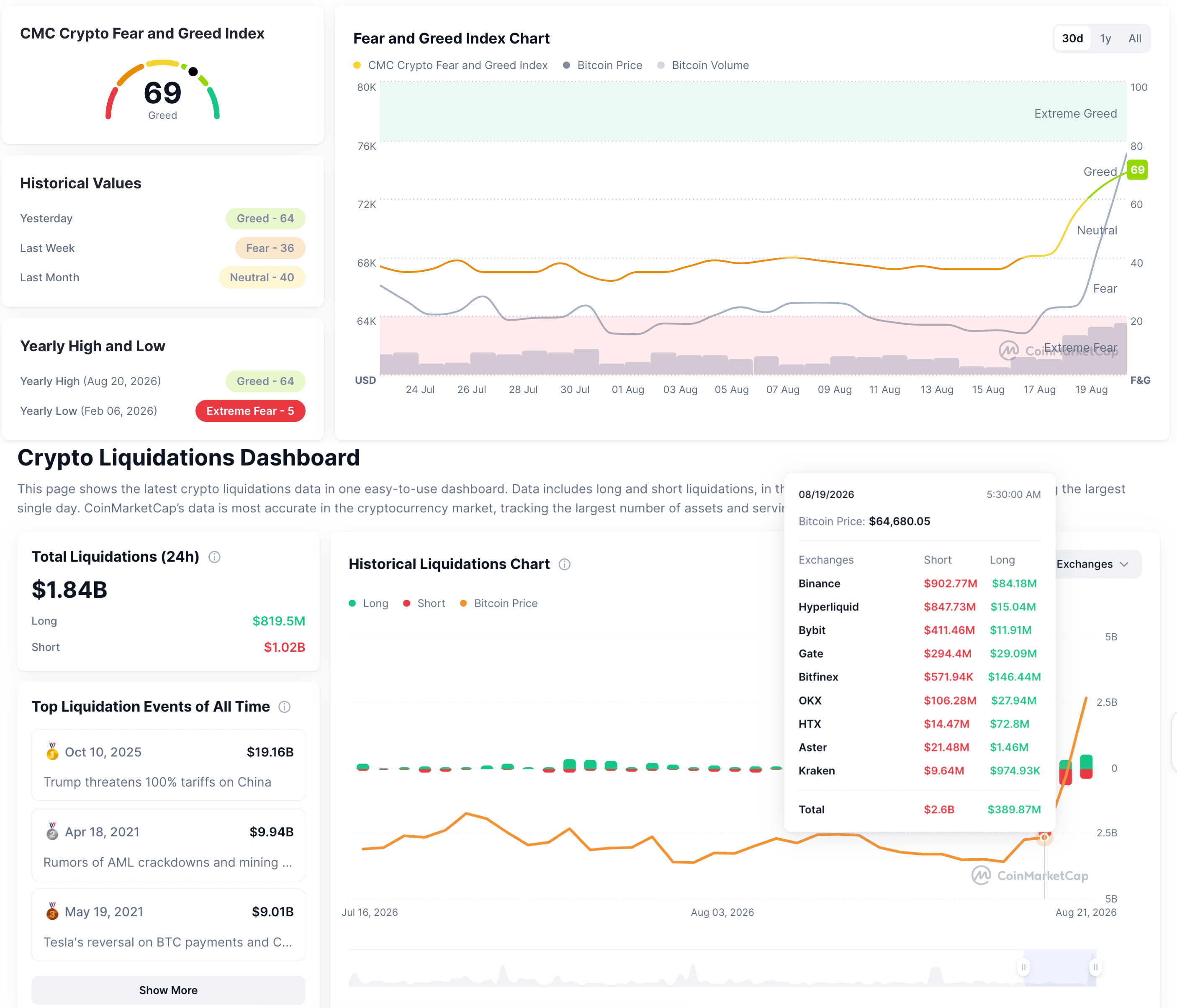The height and width of the screenshot is (1008, 1177).
Task: Click the Total $2.6B short value
Action: (938, 810)
